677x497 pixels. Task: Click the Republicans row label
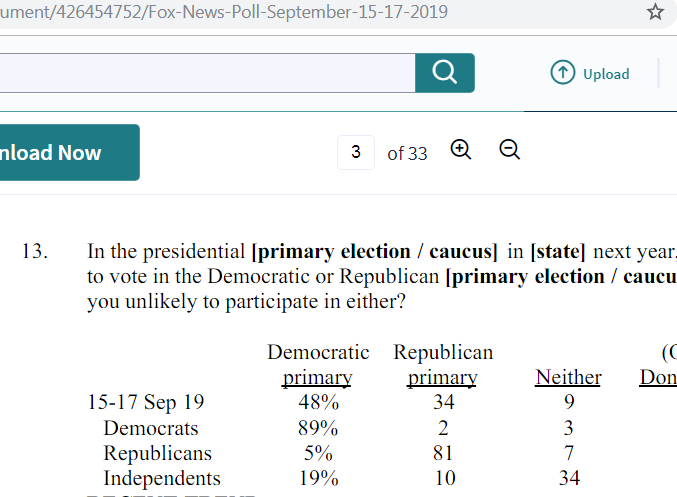(x=158, y=453)
